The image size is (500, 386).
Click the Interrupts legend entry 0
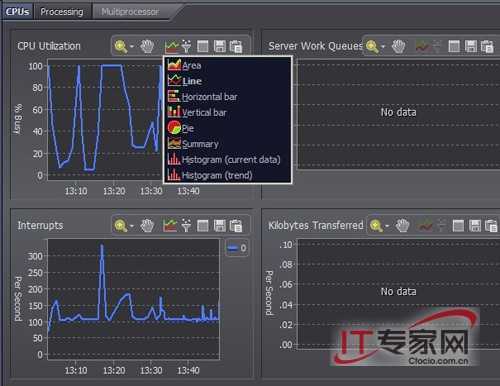pos(237,248)
